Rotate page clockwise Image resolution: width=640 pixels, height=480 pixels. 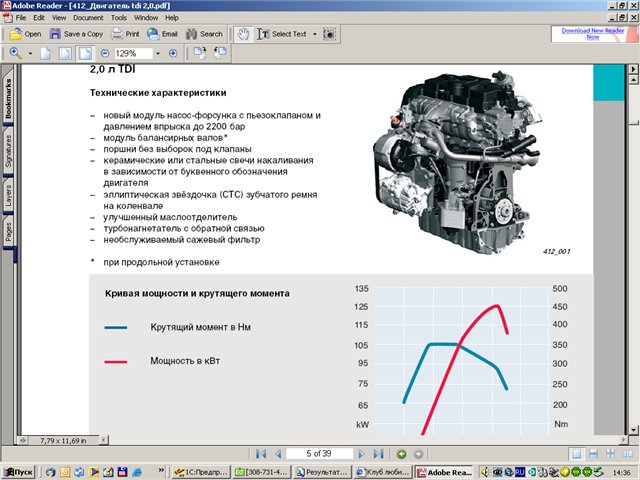tap(200, 53)
